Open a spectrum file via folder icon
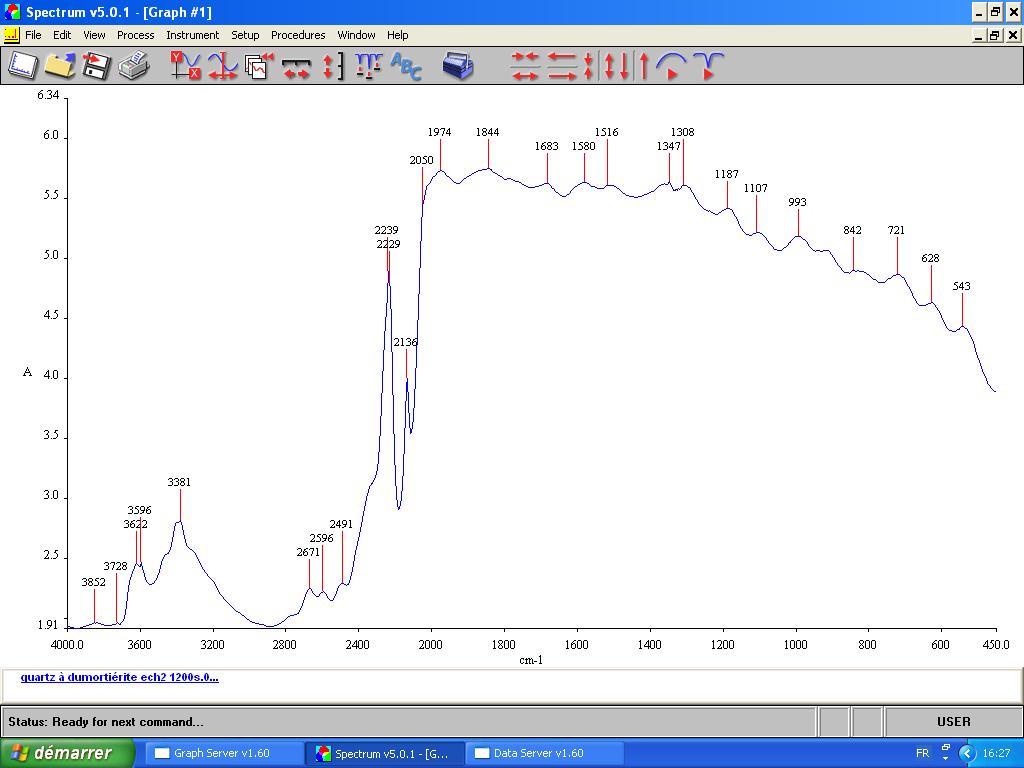This screenshot has height=768, width=1024. pos(59,67)
